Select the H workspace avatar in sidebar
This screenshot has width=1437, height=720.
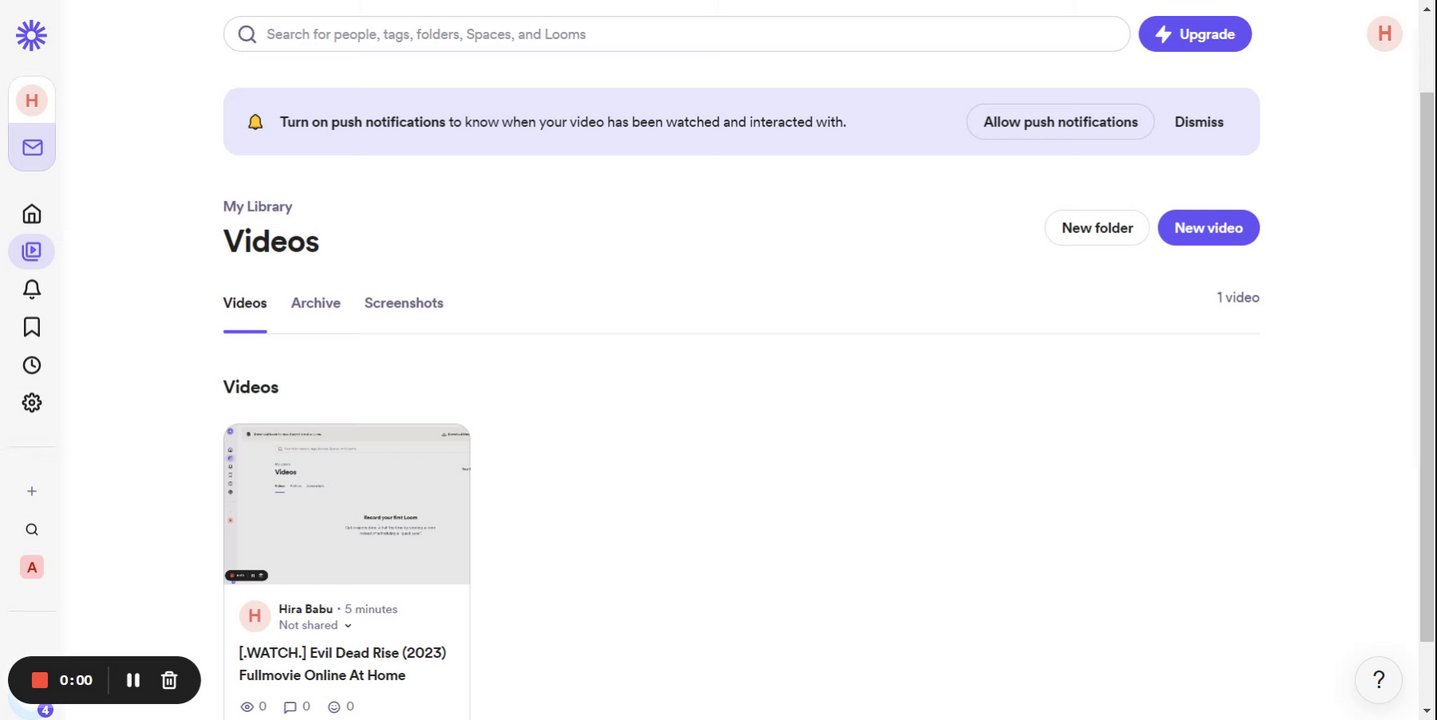pyautogui.click(x=32, y=100)
